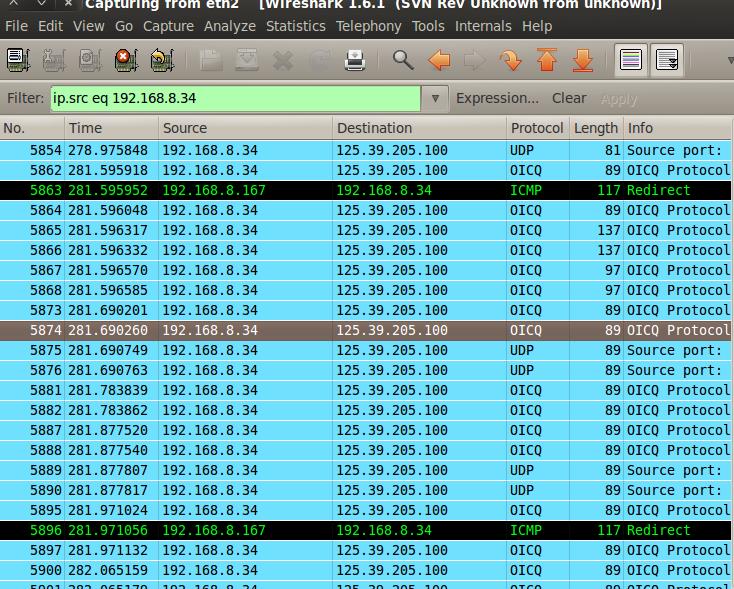Sort by the No. column header
The height and width of the screenshot is (589, 734).
click(32, 128)
